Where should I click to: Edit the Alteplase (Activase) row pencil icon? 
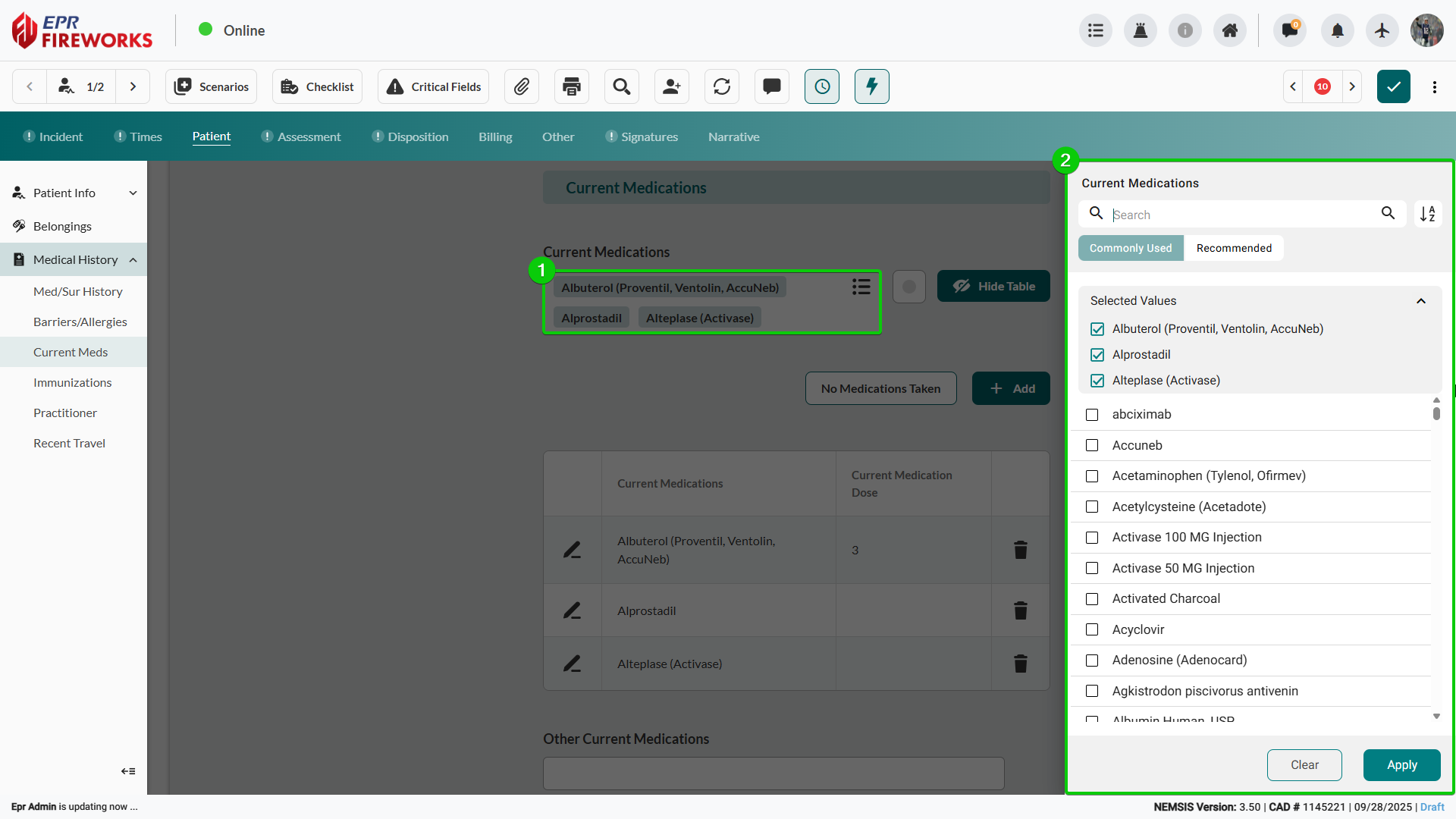572,664
